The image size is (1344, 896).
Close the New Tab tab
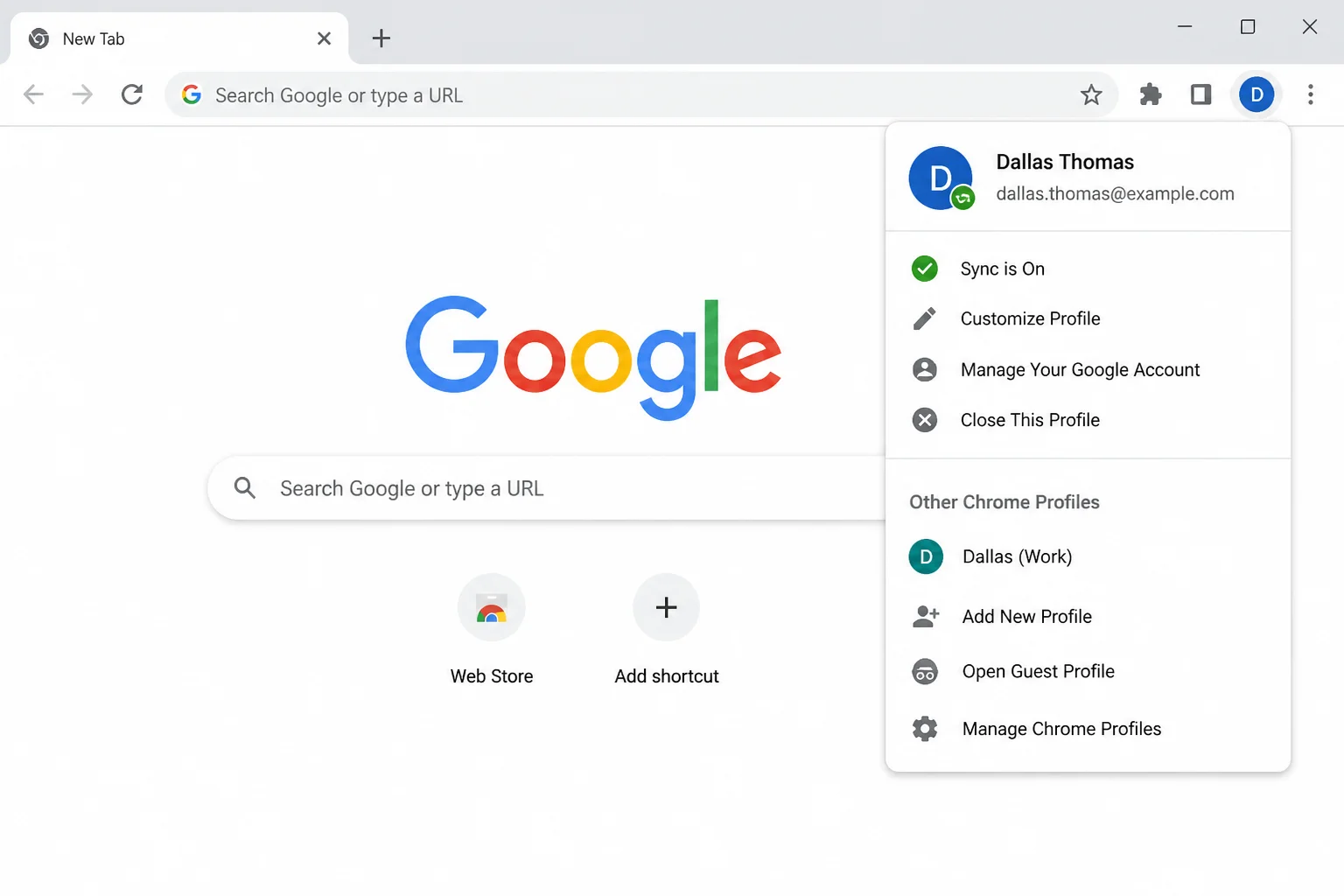coord(324,38)
